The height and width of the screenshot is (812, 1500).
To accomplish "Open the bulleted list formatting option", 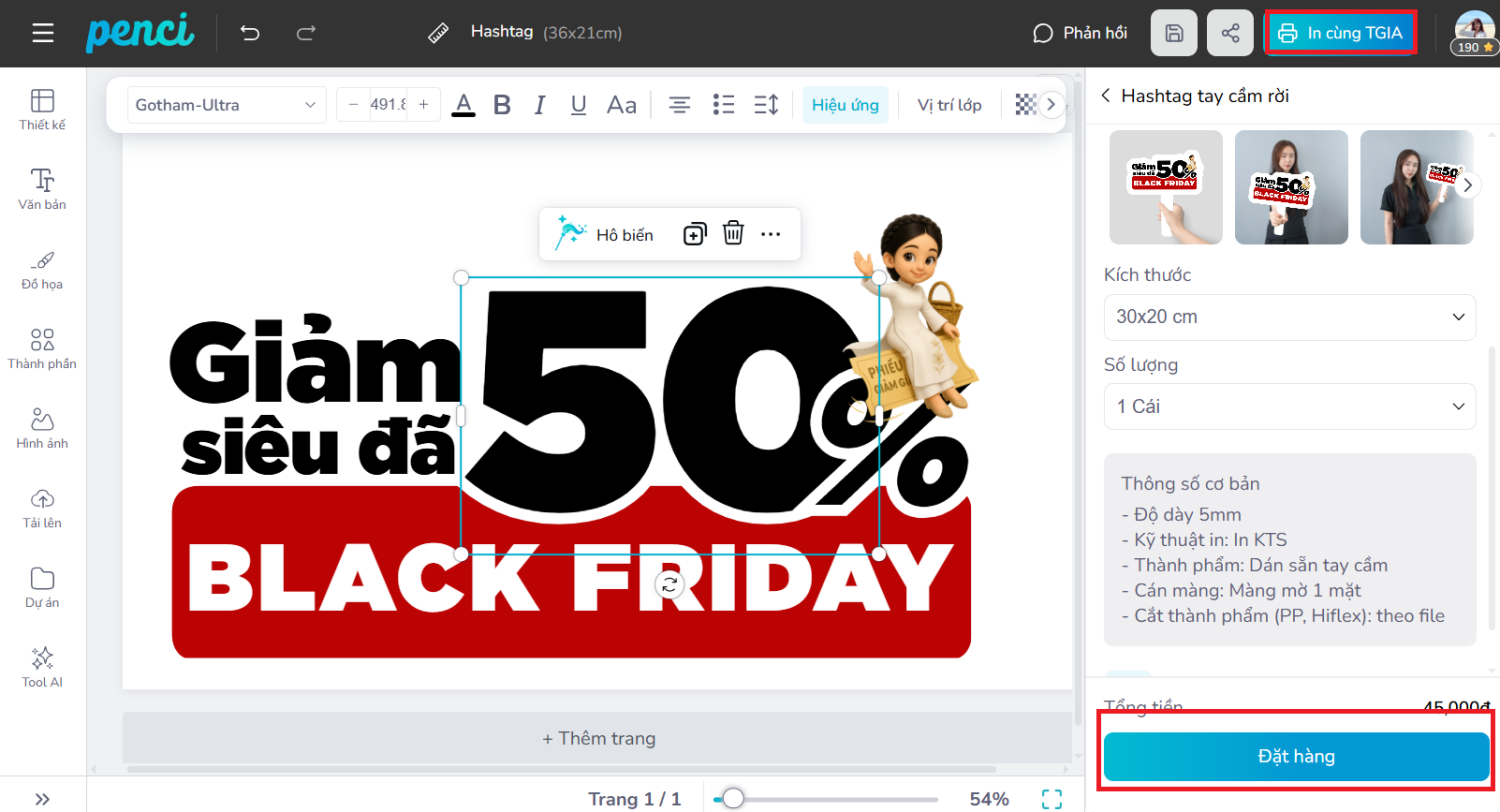I will (x=723, y=104).
